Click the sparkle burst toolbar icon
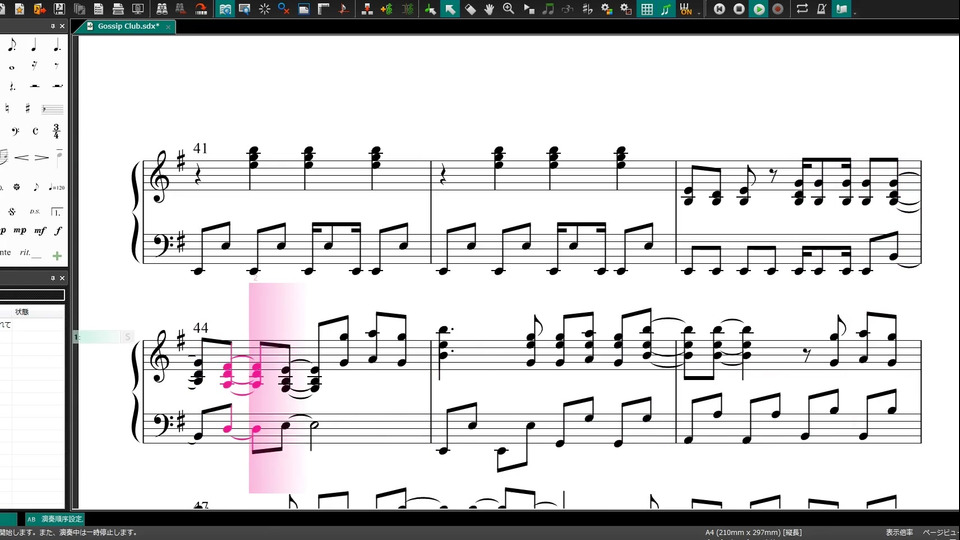This screenshot has width=960, height=540. pos(264,9)
